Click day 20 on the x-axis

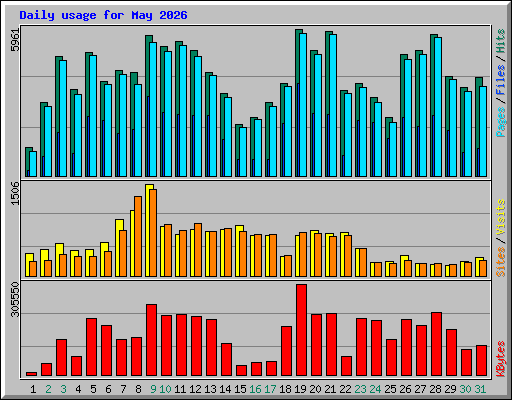315,389
